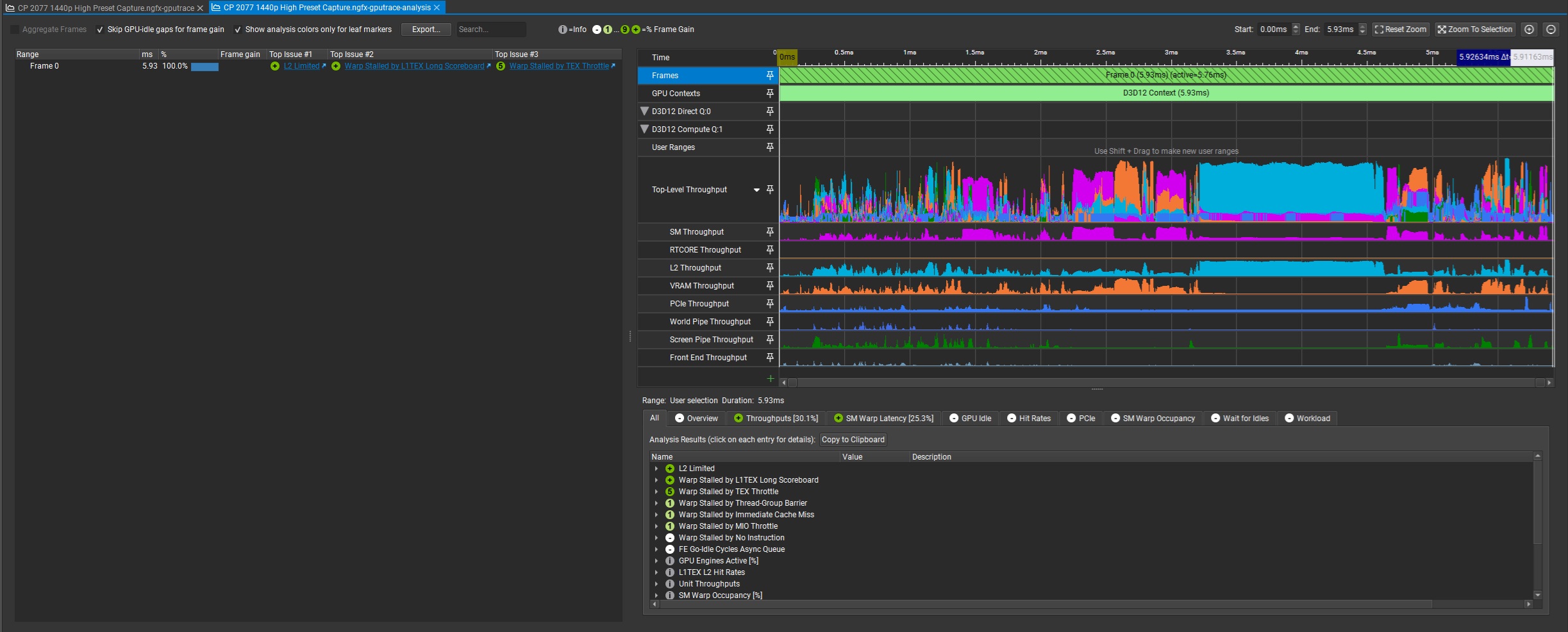Expand the L2 Limited analysis result
The width and height of the screenshot is (1568, 632).
pos(656,469)
